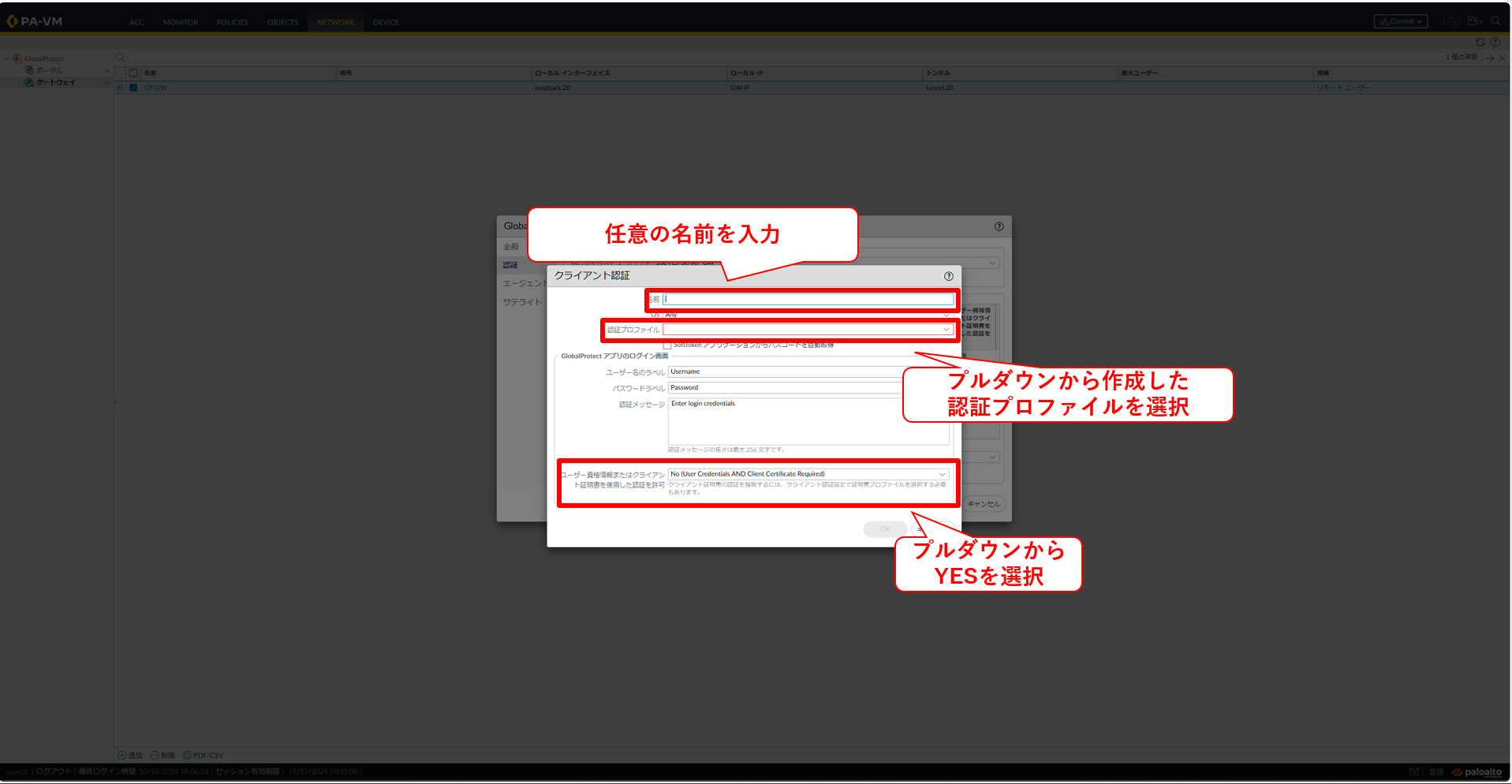Switch to the DEVICE tab

(x=386, y=22)
